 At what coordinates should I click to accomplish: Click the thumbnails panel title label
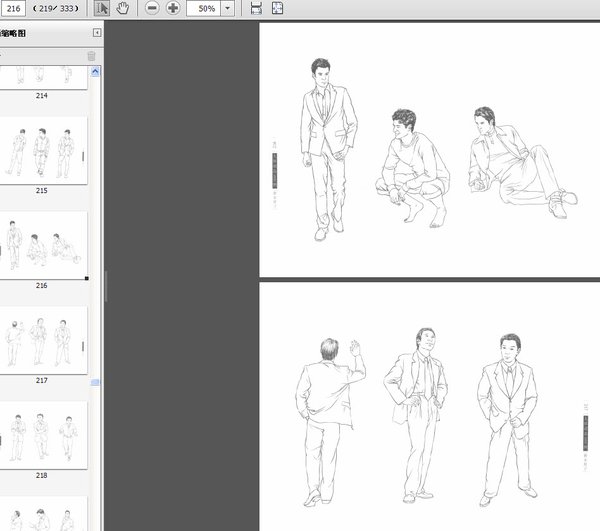[13, 33]
